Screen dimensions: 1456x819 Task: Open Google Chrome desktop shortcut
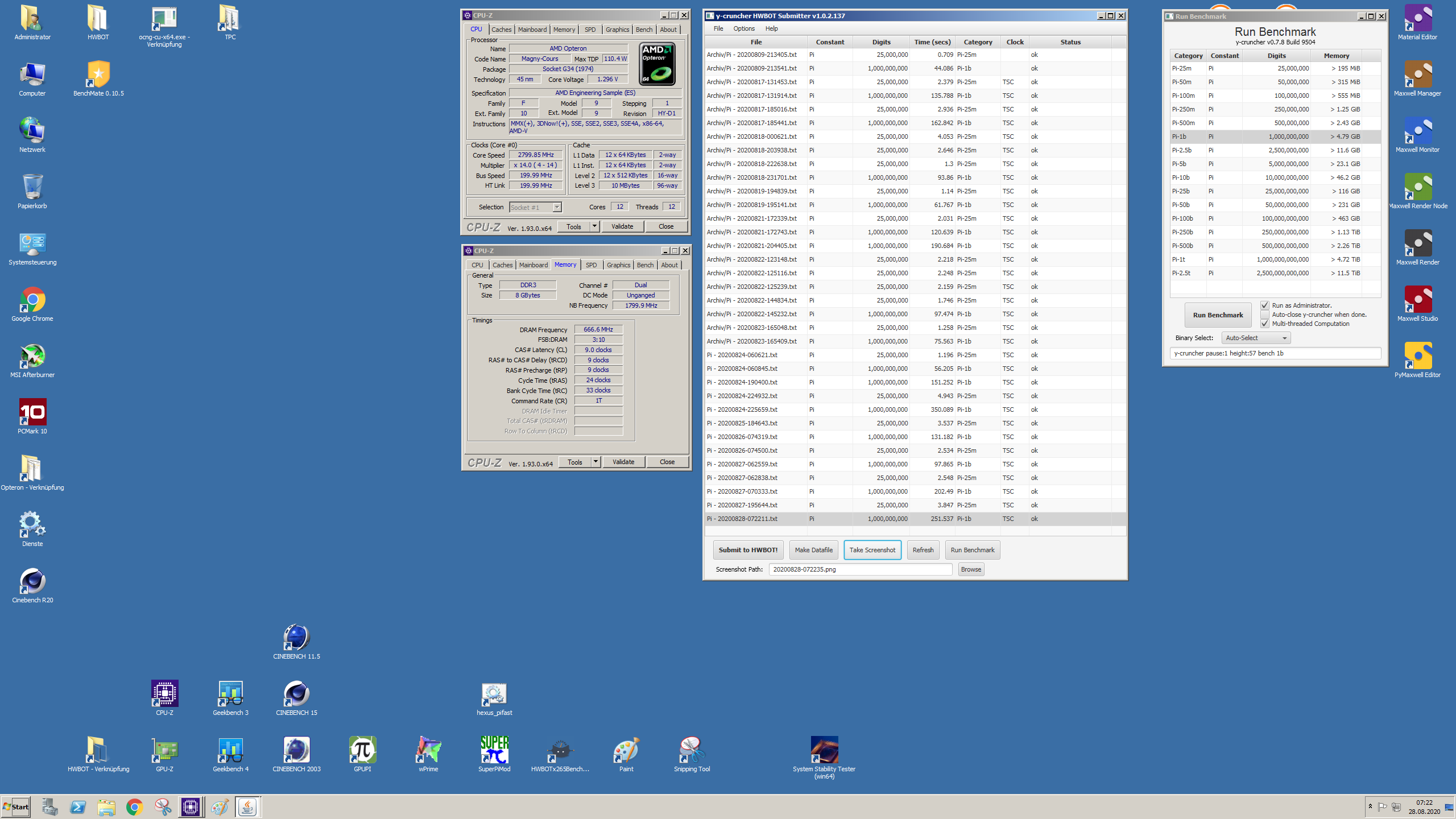[x=32, y=304]
